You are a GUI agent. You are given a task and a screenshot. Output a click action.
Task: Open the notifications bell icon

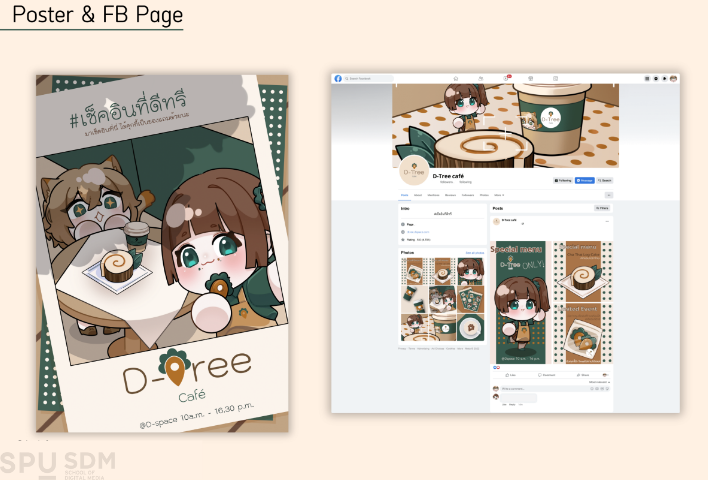click(x=664, y=78)
